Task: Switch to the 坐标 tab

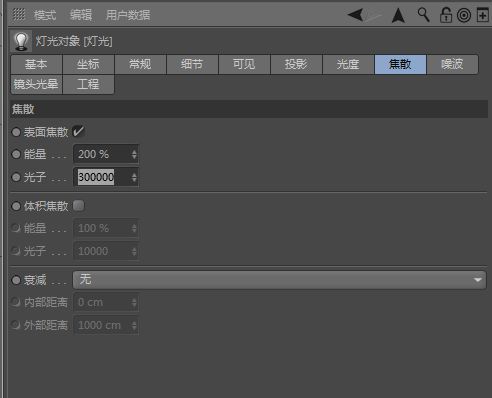Action: (x=88, y=64)
